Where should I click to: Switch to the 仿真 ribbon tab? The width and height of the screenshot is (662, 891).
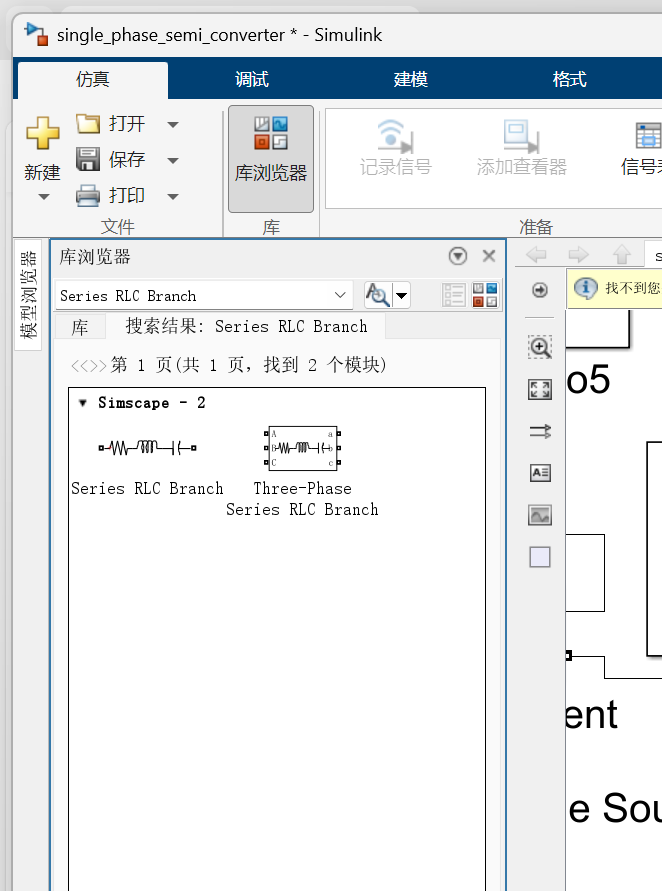pyautogui.click(x=93, y=79)
